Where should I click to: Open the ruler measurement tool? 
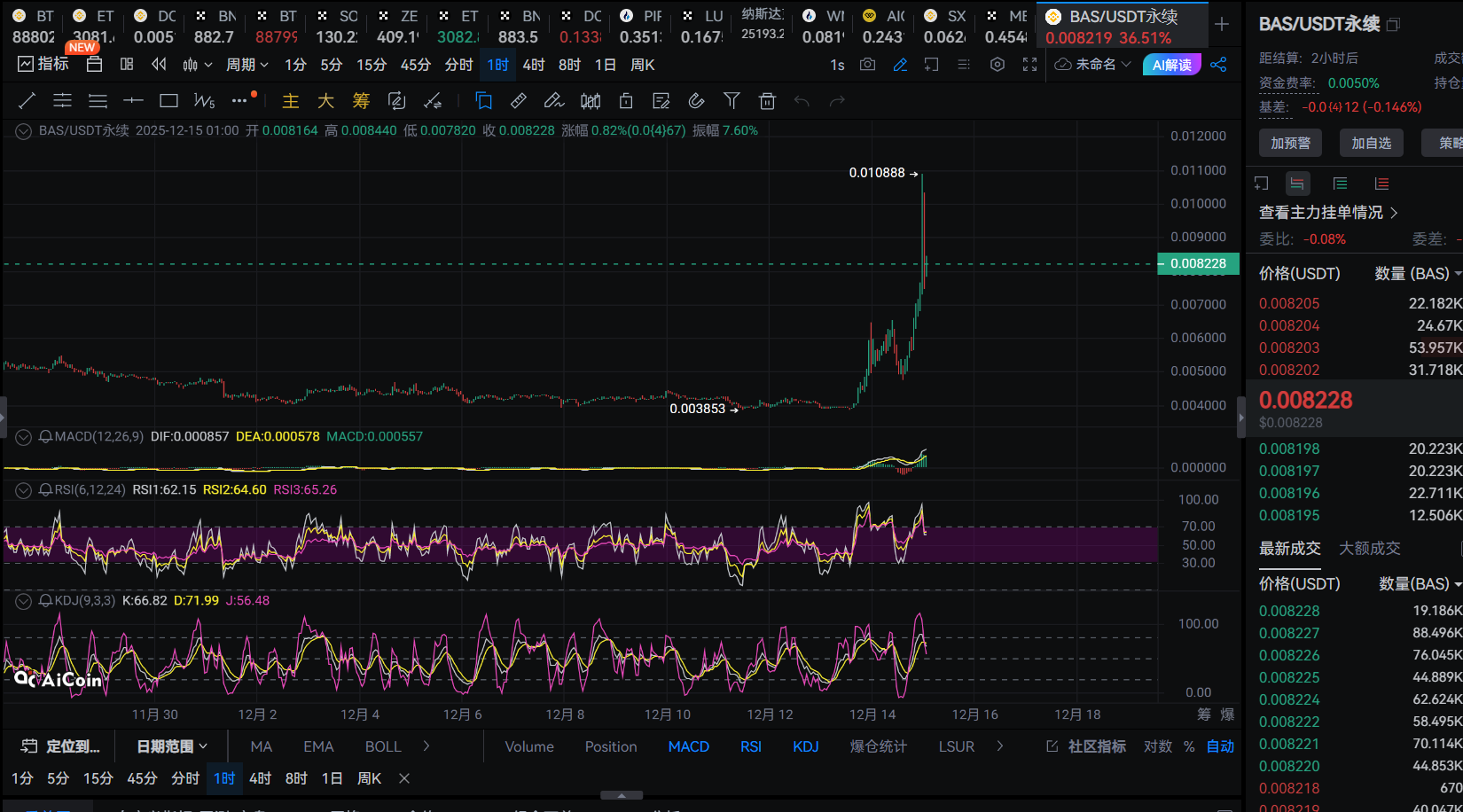pos(519,101)
